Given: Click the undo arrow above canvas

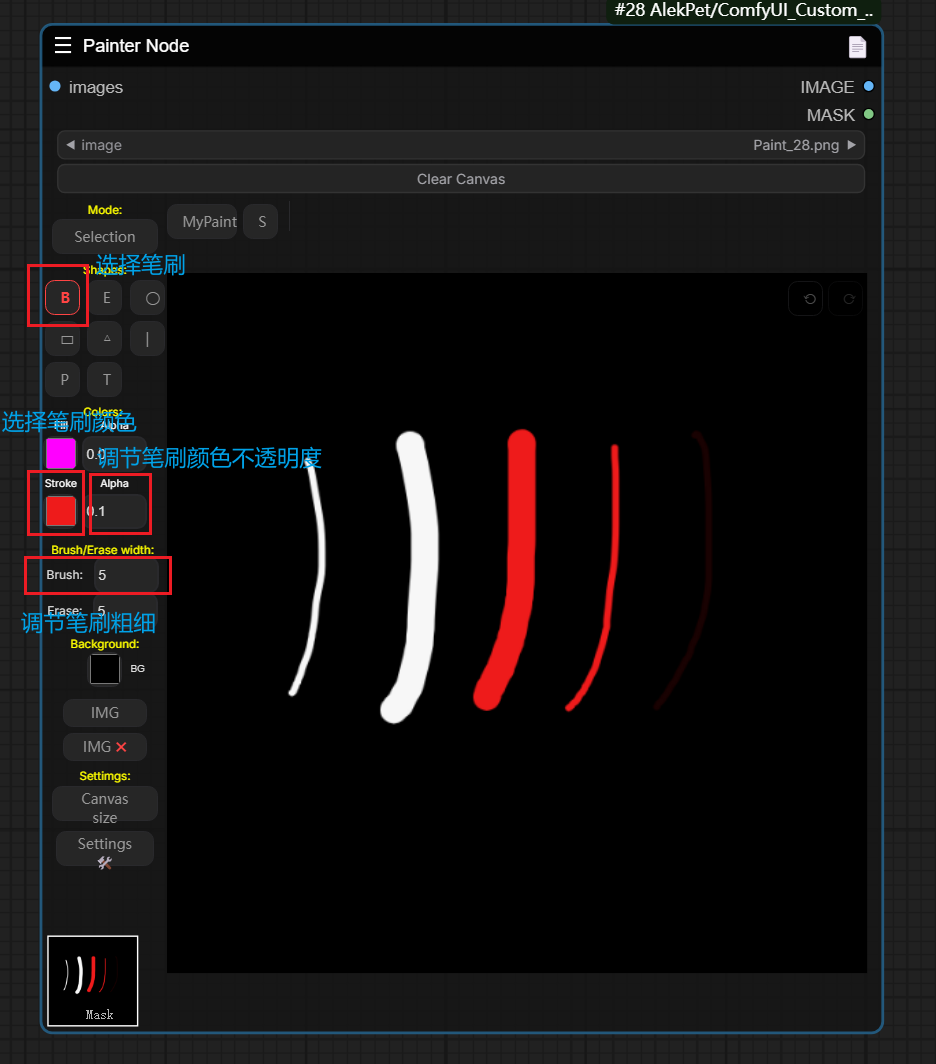Looking at the screenshot, I should tap(806, 299).
